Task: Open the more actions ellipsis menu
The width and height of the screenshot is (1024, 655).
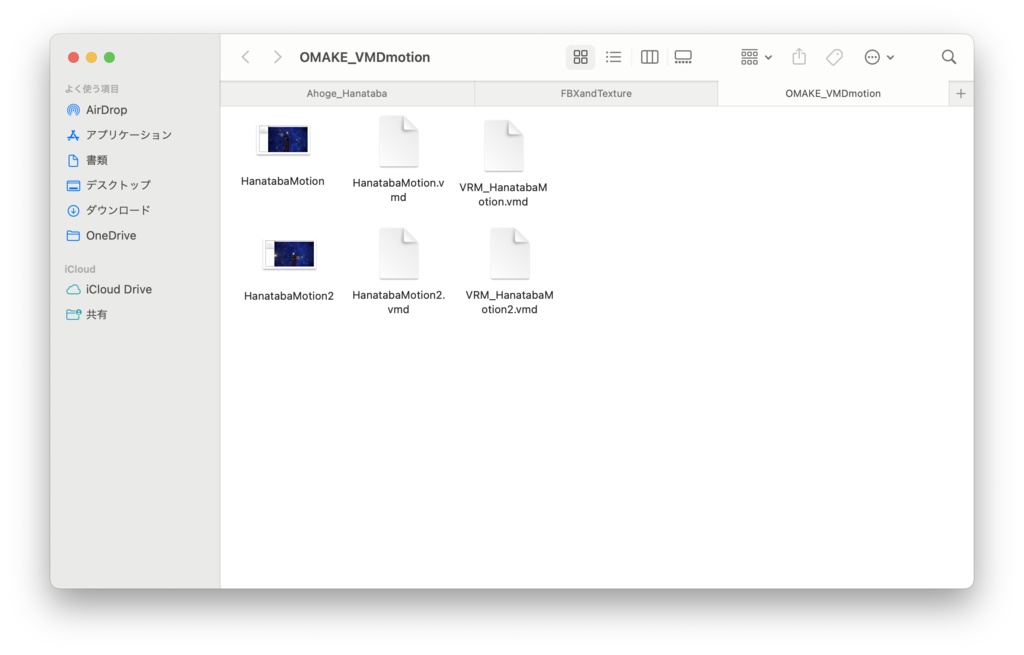Action: coord(878,57)
